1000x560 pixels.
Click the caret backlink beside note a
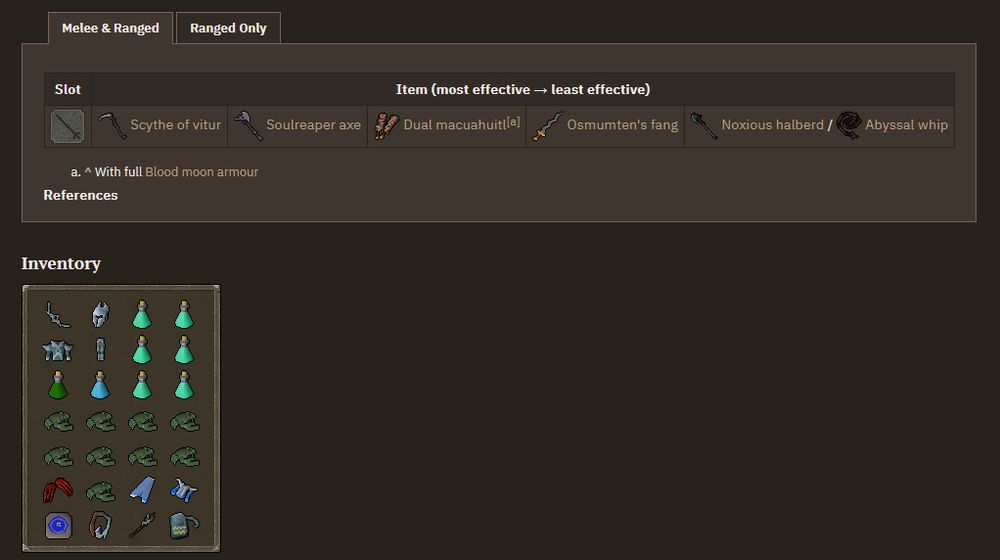[88, 172]
